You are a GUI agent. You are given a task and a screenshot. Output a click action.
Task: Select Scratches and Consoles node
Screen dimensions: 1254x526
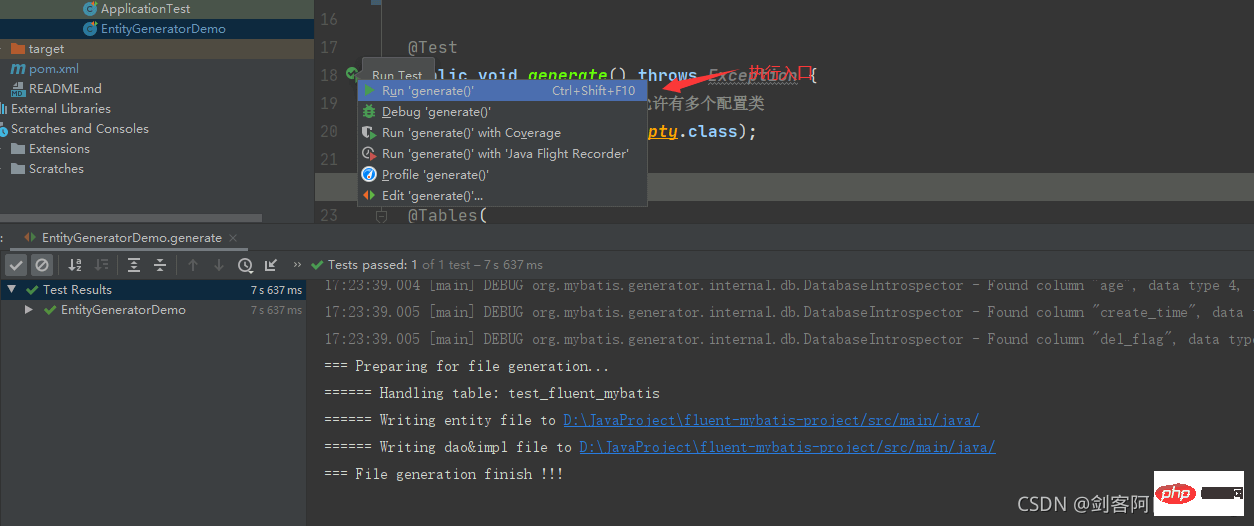(80, 129)
